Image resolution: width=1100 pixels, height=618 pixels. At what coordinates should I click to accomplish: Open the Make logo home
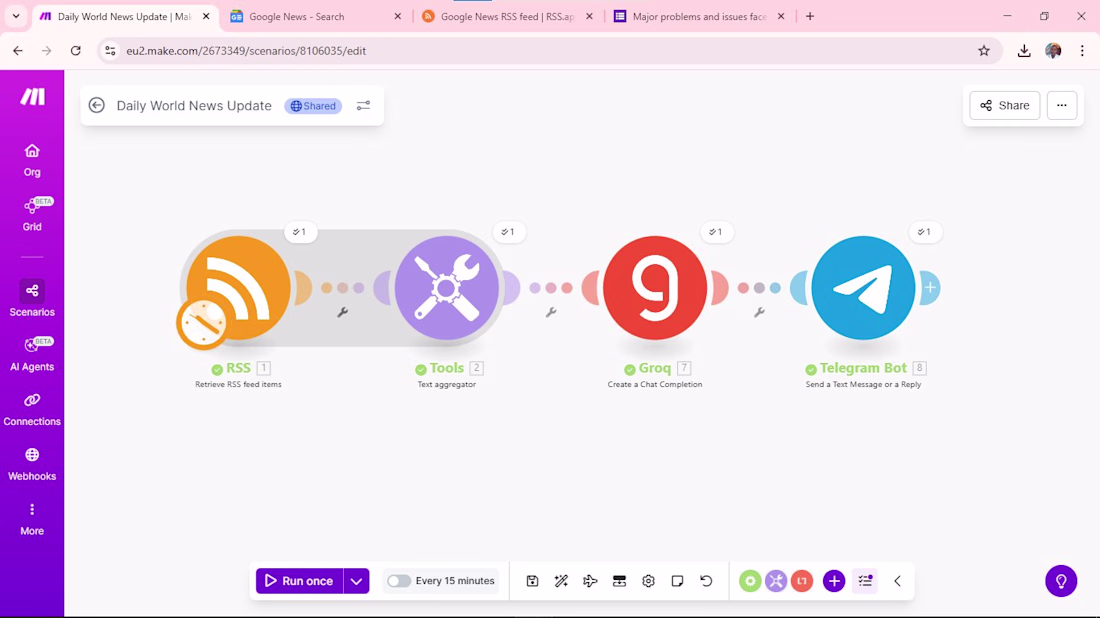[x=32, y=97]
